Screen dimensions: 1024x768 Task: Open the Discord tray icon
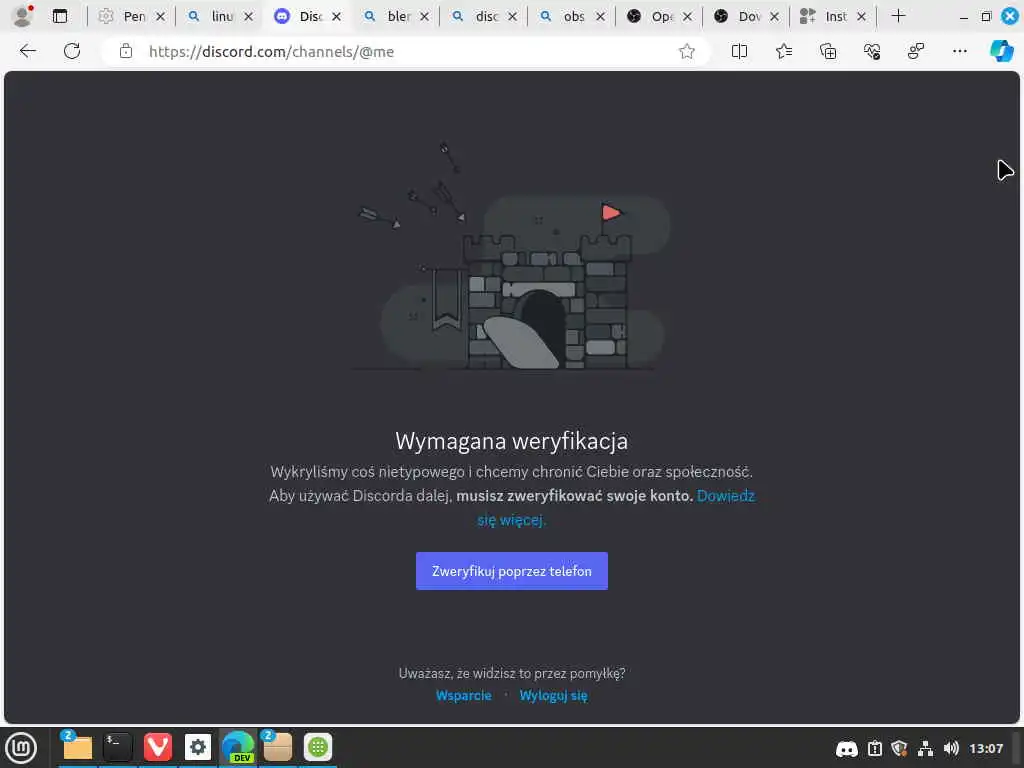[x=846, y=748]
